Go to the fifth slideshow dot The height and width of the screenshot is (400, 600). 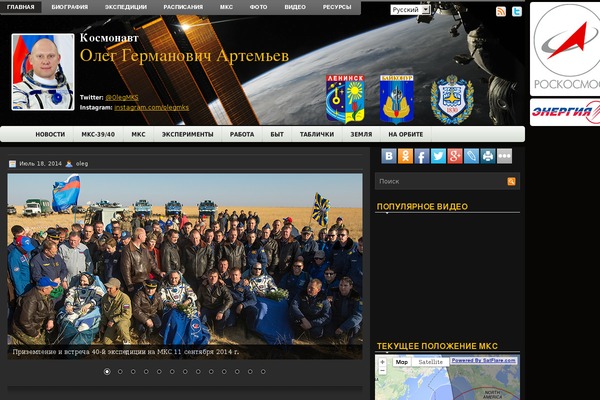coord(159,372)
